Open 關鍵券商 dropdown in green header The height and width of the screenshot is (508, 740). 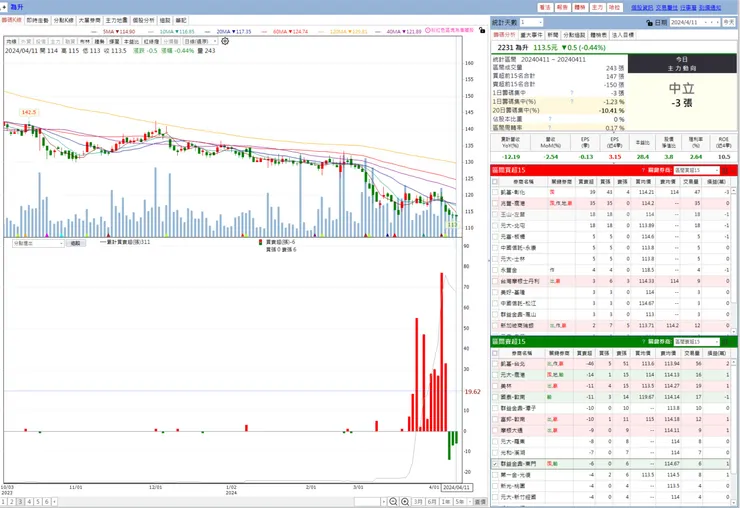click(x=697, y=341)
